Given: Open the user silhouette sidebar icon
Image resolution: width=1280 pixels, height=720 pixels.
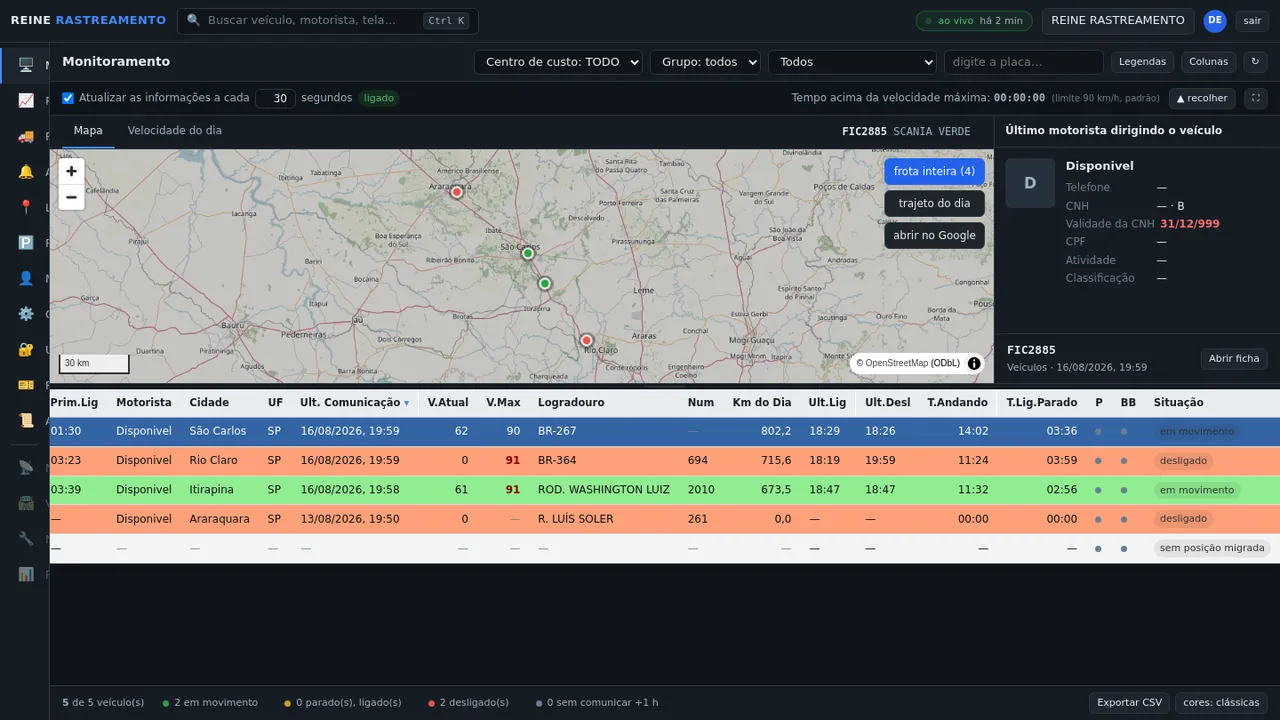Looking at the screenshot, I should [x=26, y=278].
